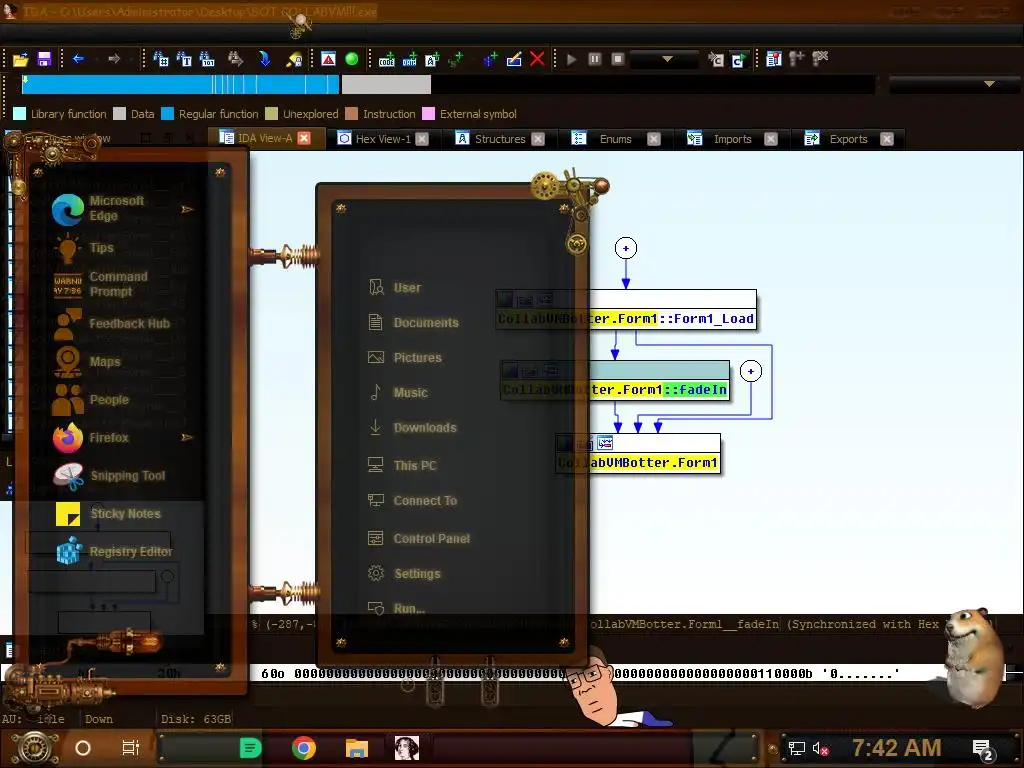This screenshot has width=1024, height=768.
Task: Open the debugger selection dropdown
Action: 665,59
